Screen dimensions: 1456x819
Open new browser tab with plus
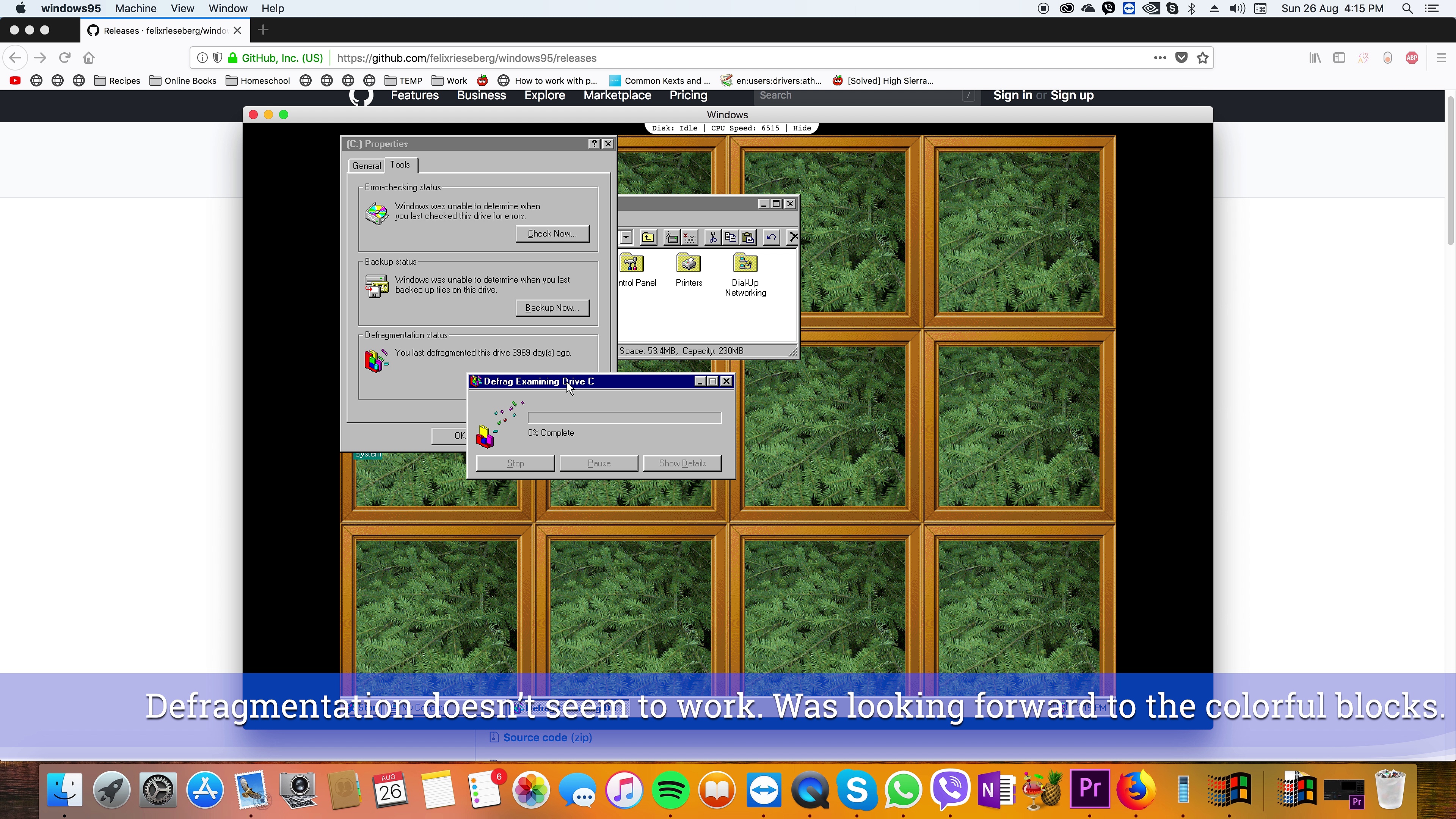[x=263, y=30]
